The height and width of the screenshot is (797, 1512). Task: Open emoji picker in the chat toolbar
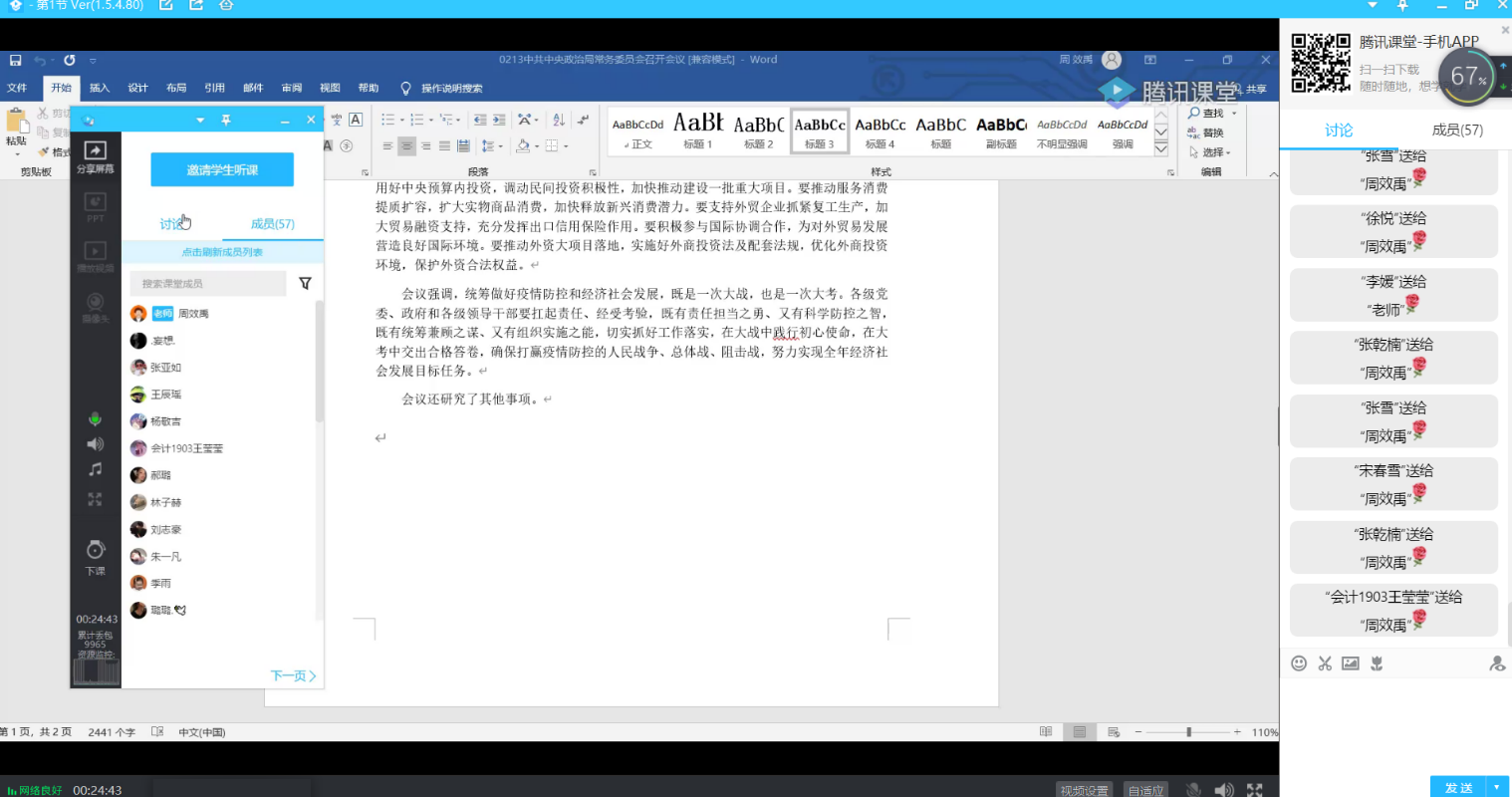pyautogui.click(x=1299, y=664)
